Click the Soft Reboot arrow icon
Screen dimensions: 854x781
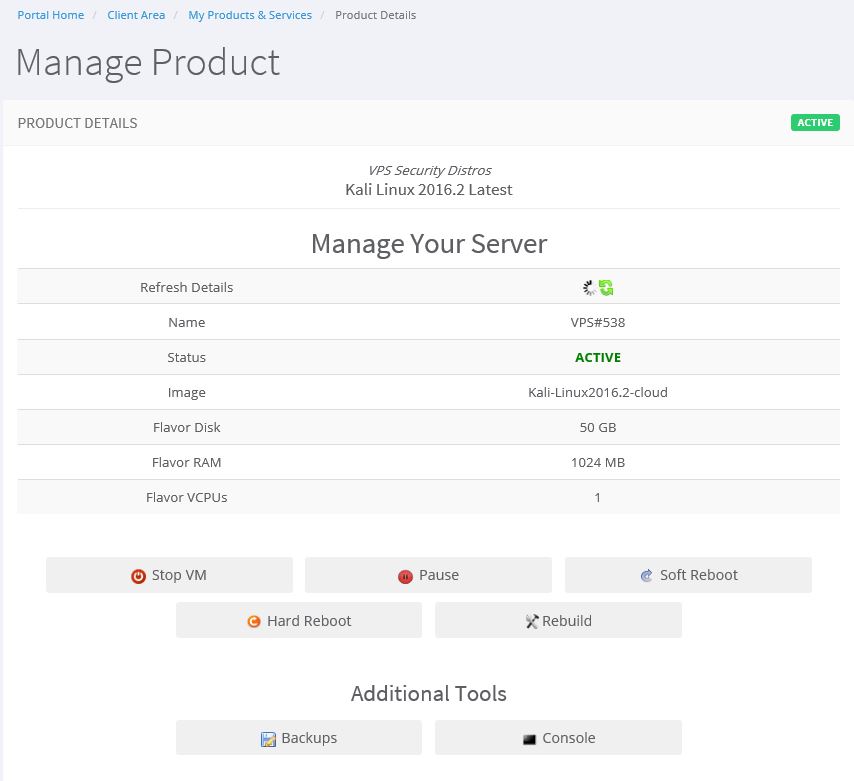646,576
